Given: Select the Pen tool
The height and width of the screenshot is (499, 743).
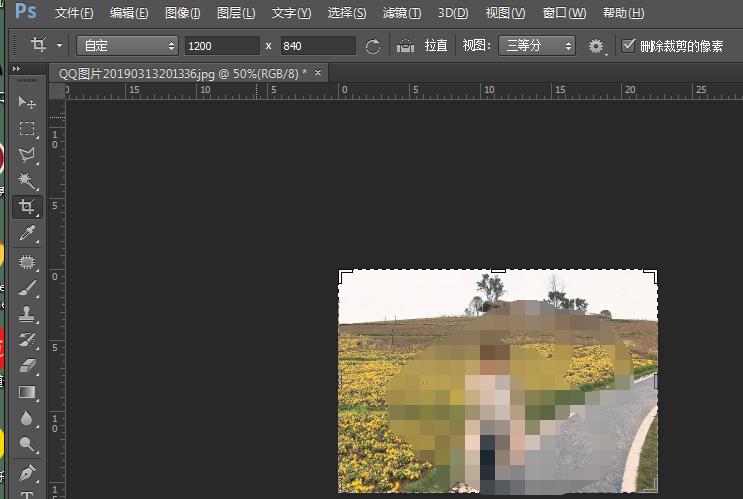Looking at the screenshot, I should pyautogui.click(x=27, y=472).
